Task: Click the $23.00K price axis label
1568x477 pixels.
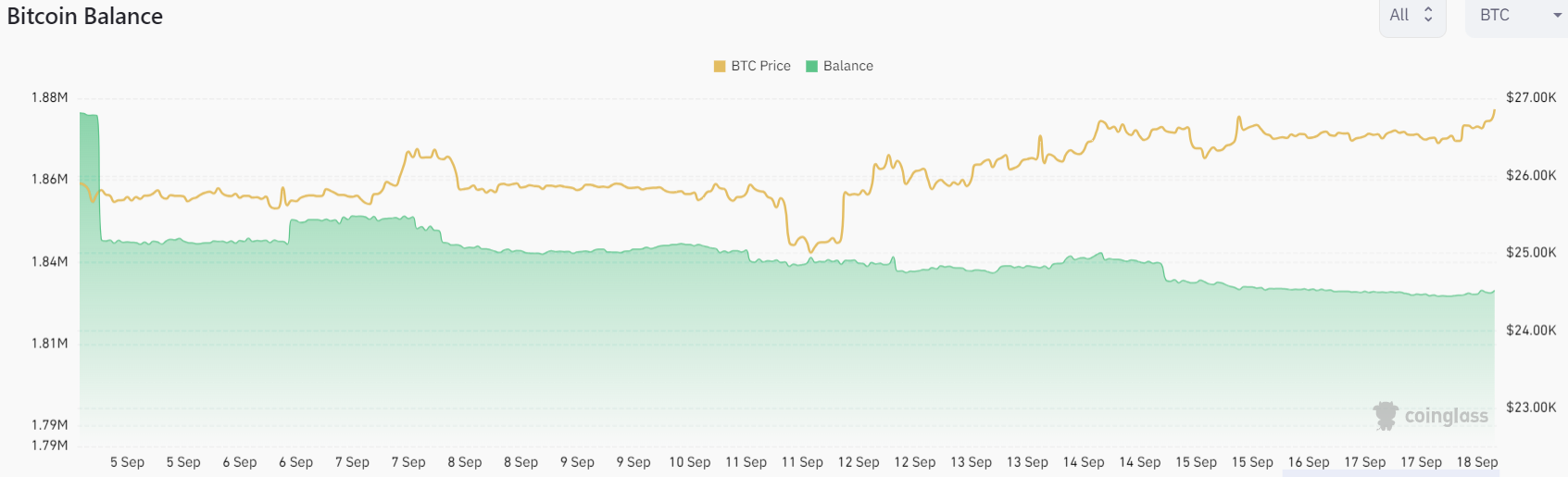Action: click(1530, 407)
